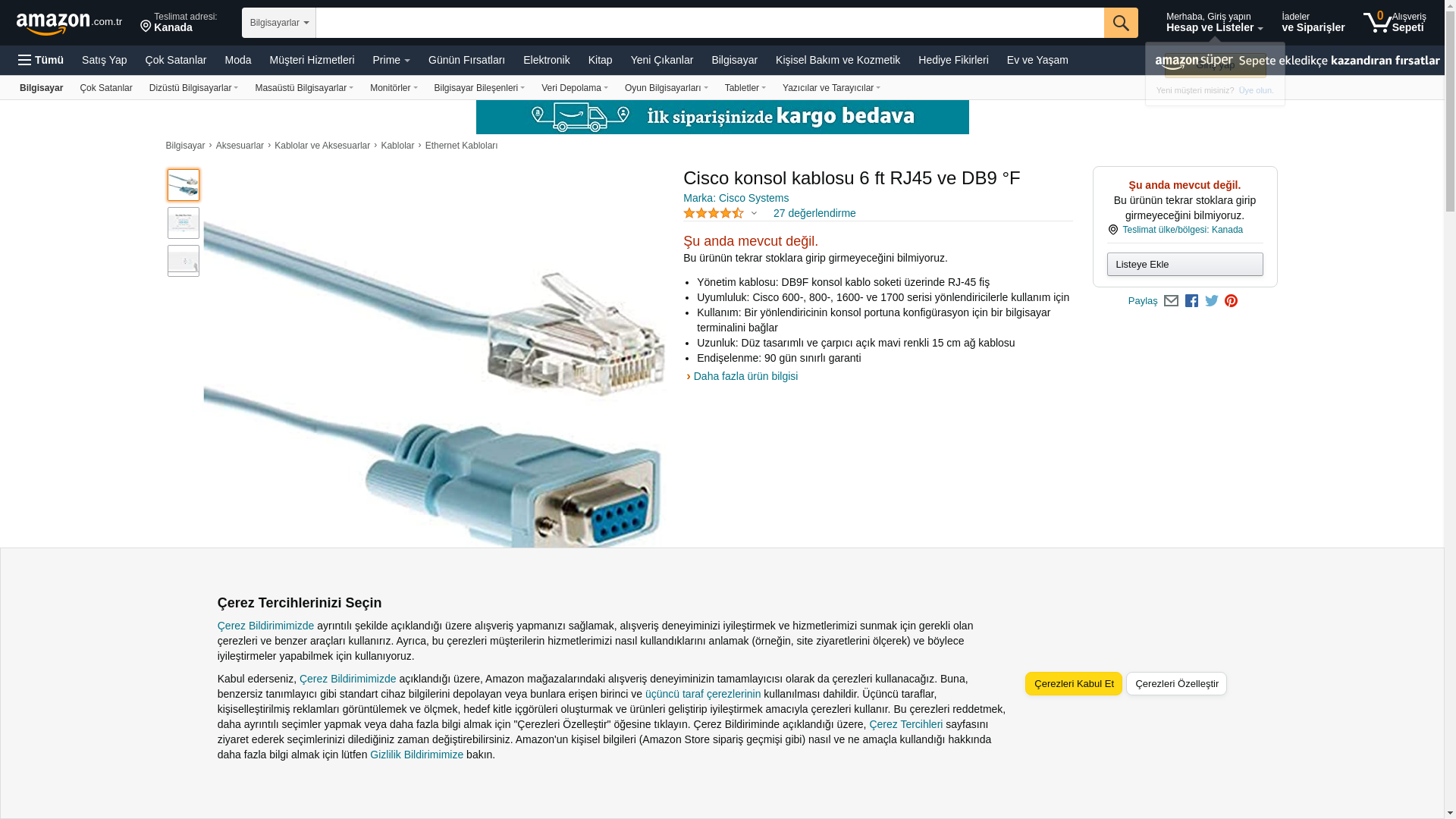Share product via email icon
The width and height of the screenshot is (1456, 819).
[1171, 301]
